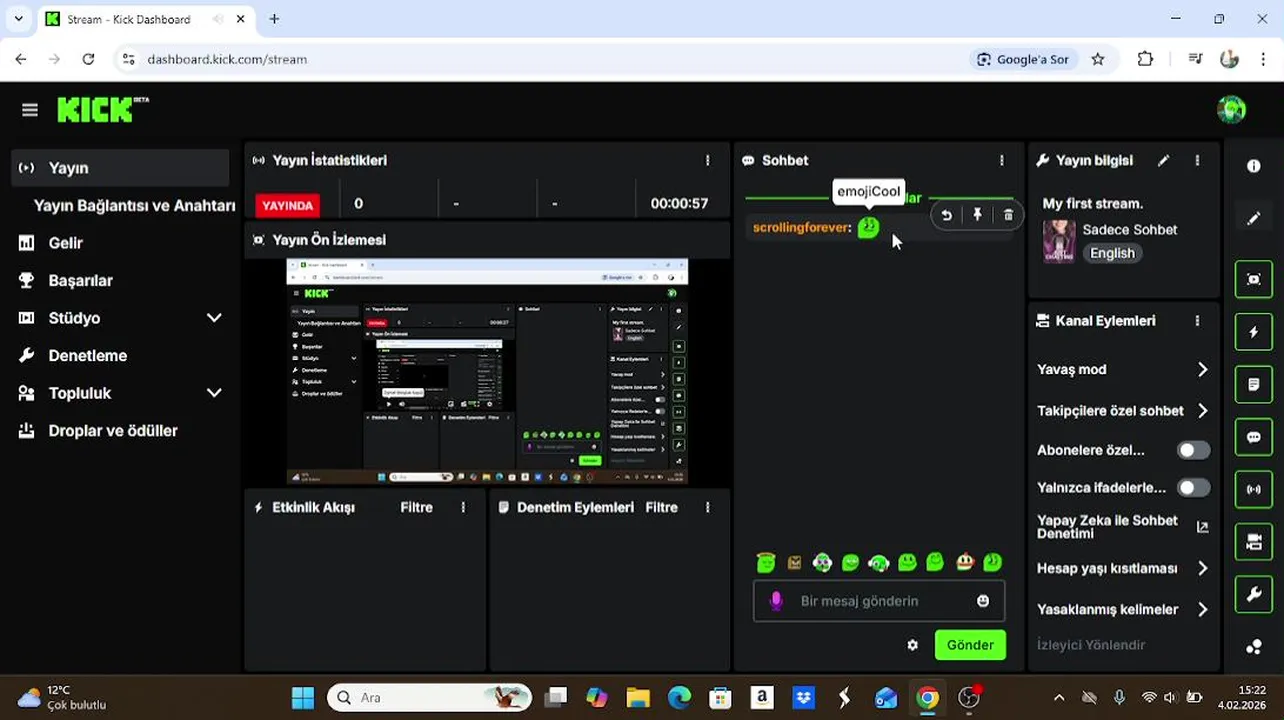Open the Sohbet panel options menu

click(x=1001, y=160)
